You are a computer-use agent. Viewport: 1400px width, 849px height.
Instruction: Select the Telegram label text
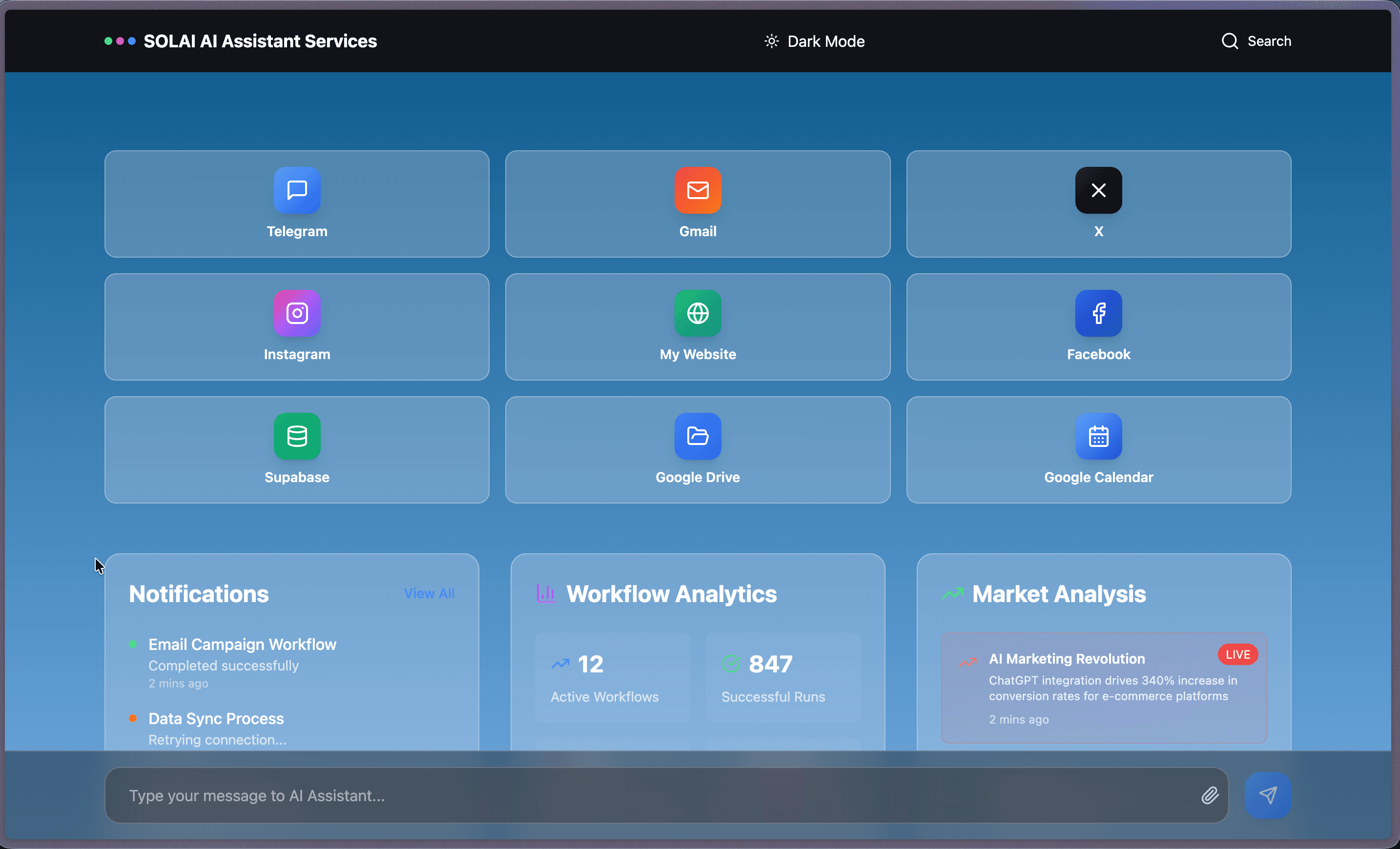[x=297, y=231]
